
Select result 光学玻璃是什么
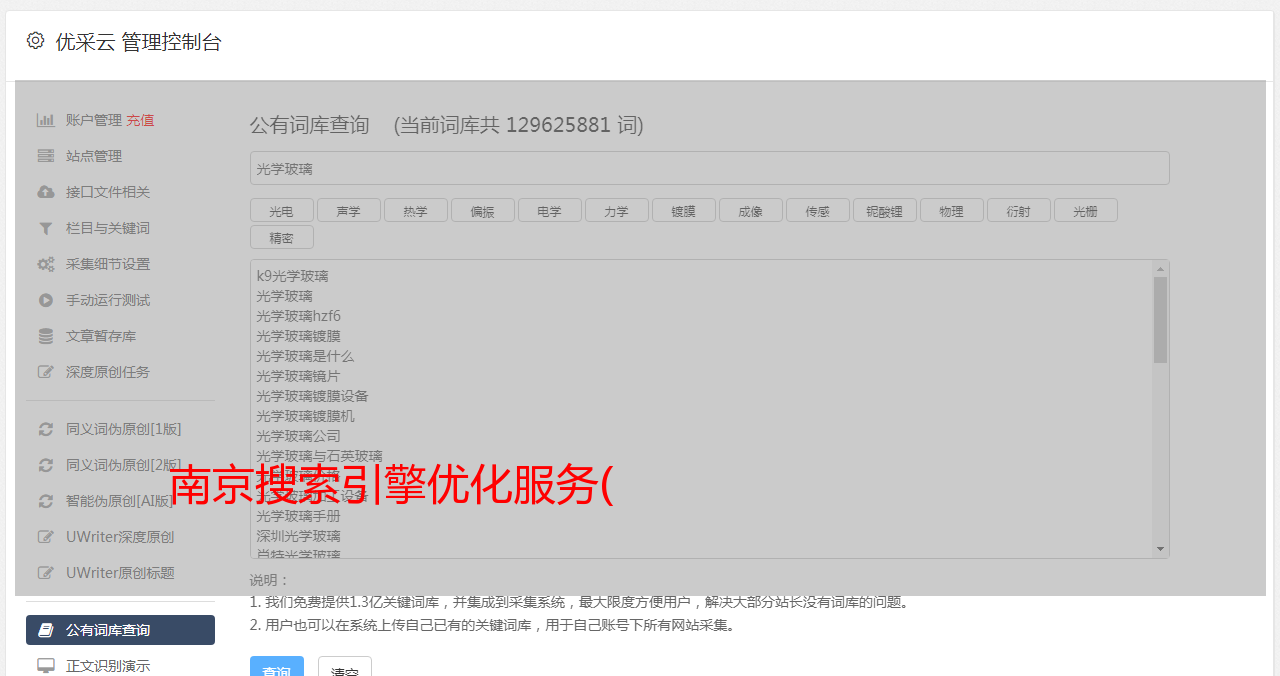[305, 356]
